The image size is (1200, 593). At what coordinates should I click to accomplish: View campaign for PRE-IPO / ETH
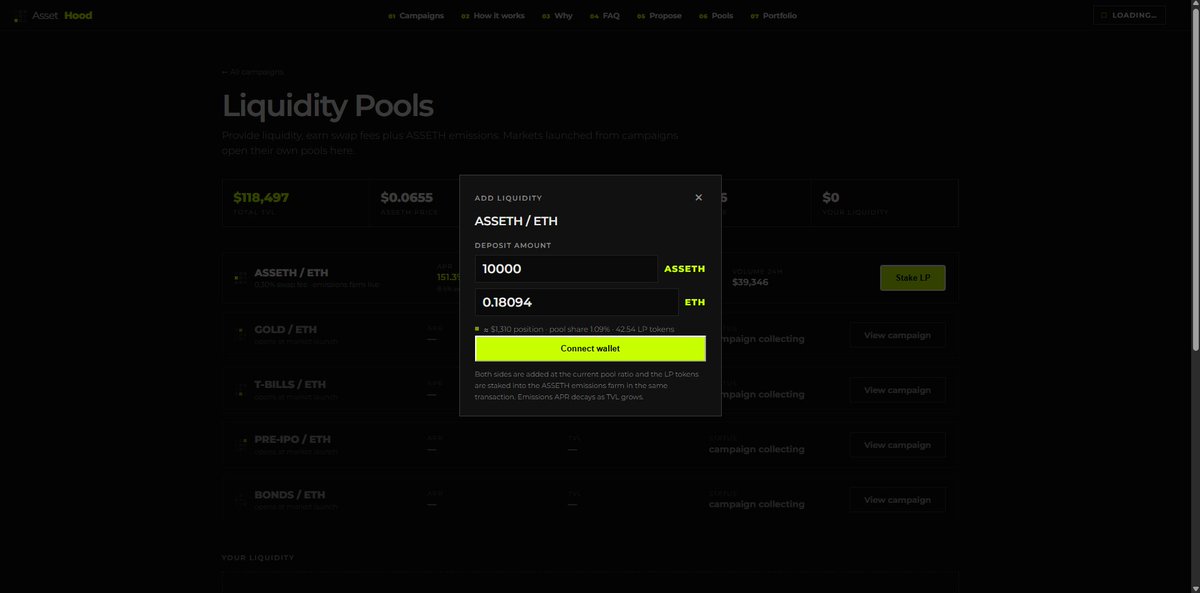pyautogui.click(x=897, y=445)
